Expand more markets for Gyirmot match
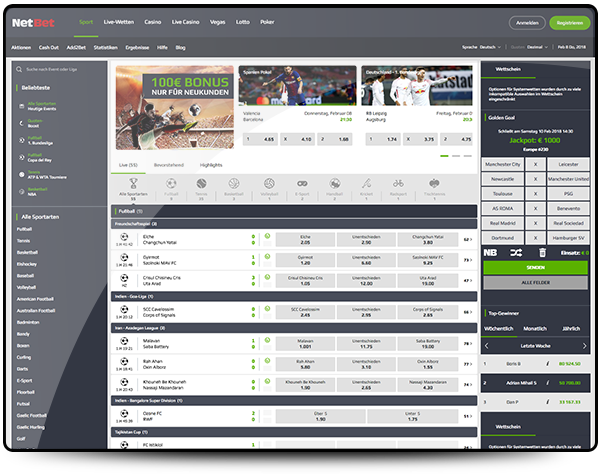The width and height of the screenshot is (600, 474). tap(468, 260)
